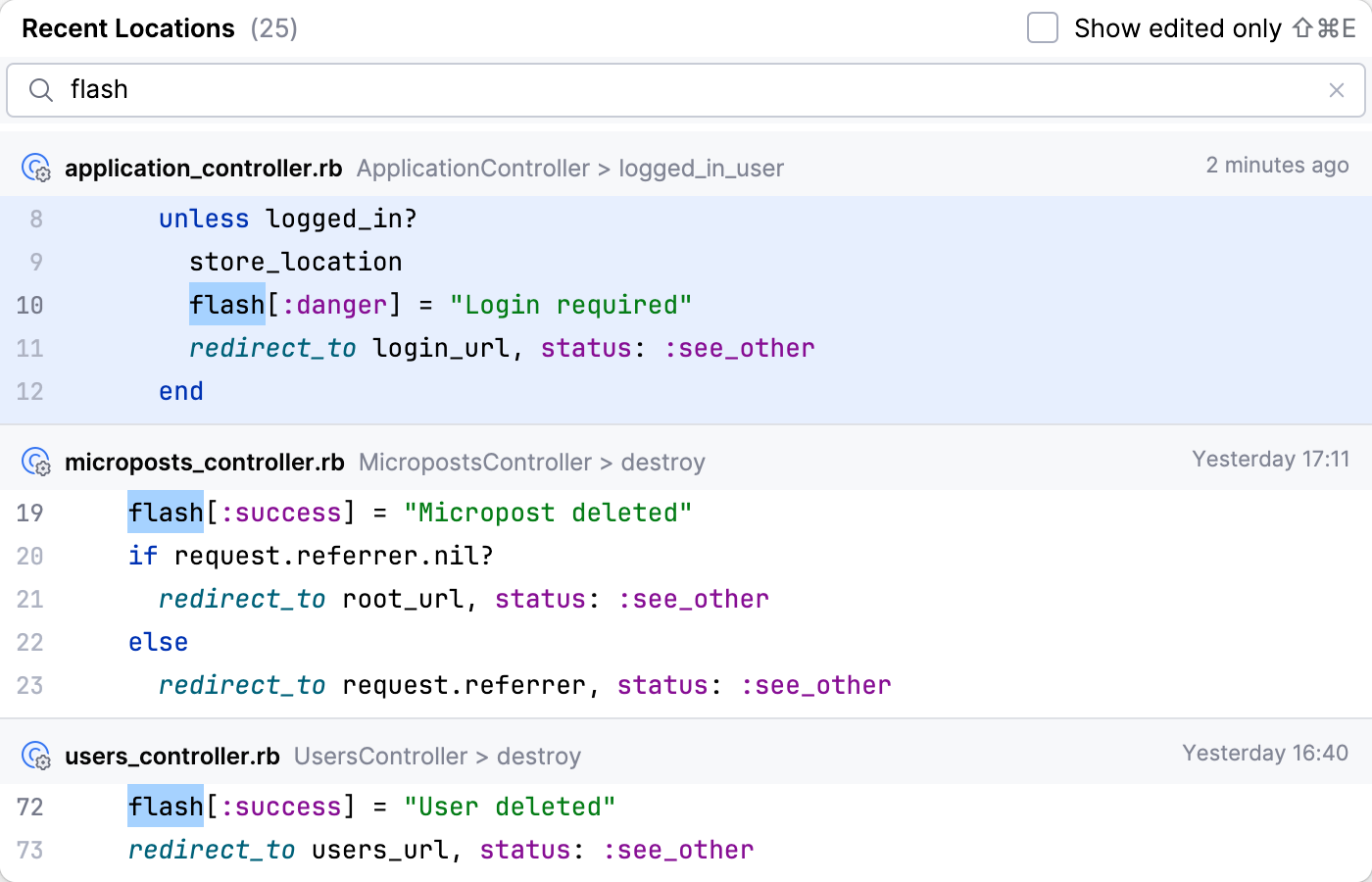Select line 23 redirect_to request.referrer
Image resolution: width=1372 pixels, height=882 pixels.
(x=525, y=686)
